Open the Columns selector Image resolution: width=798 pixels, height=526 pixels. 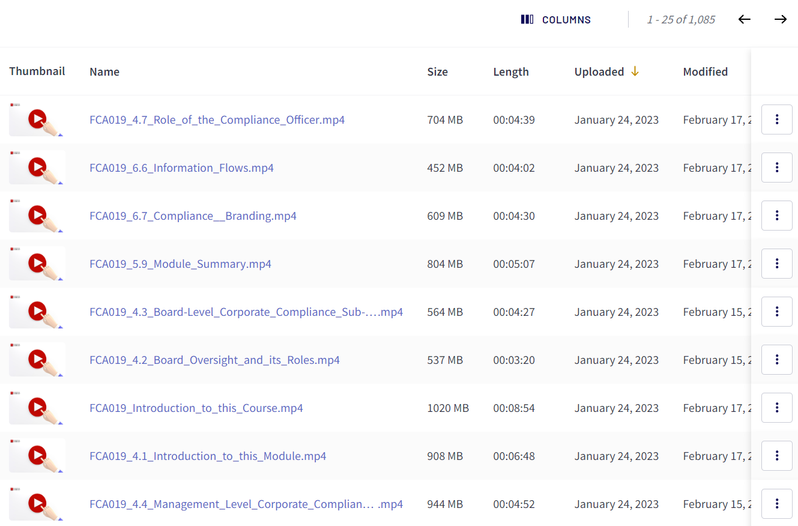556,20
